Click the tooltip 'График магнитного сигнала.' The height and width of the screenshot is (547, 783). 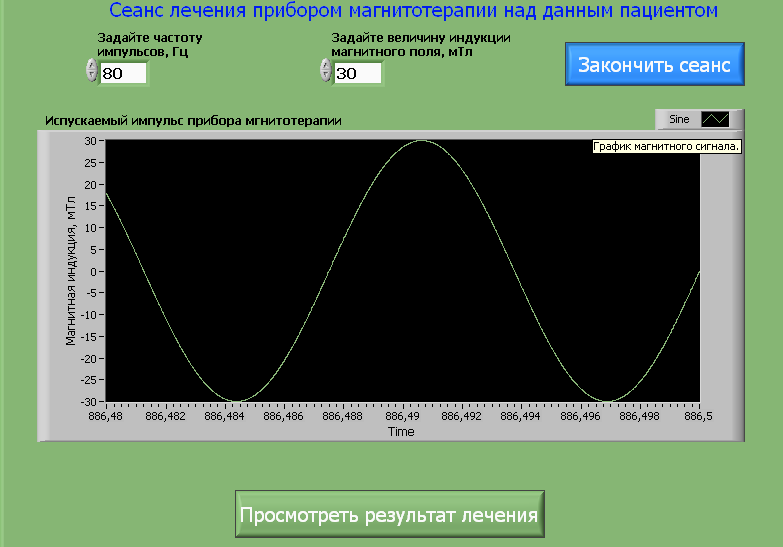(666, 146)
